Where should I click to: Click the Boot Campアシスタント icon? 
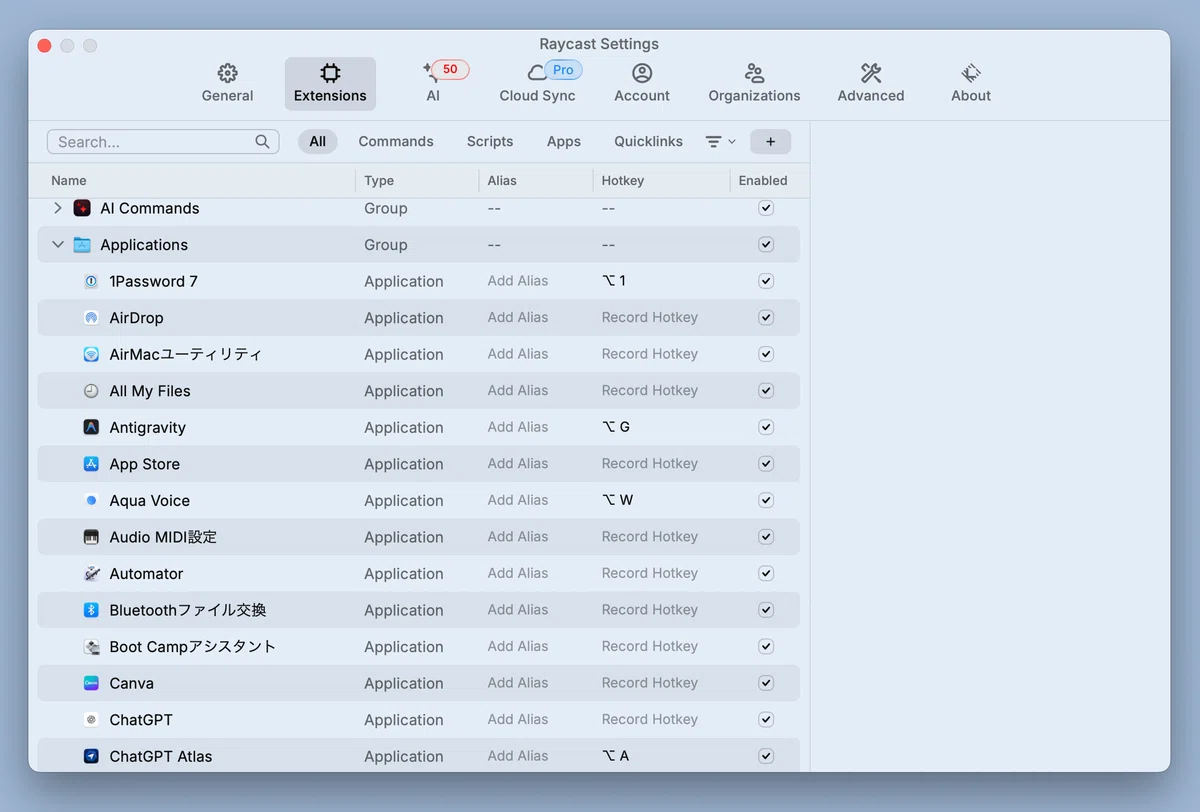point(91,647)
